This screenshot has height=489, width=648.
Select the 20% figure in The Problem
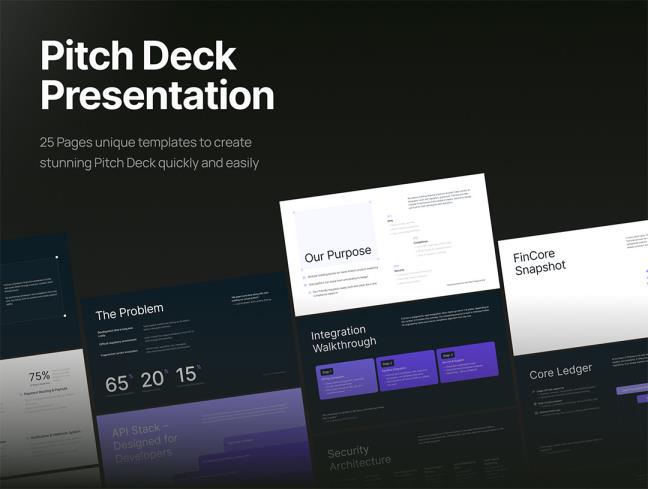click(x=152, y=378)
